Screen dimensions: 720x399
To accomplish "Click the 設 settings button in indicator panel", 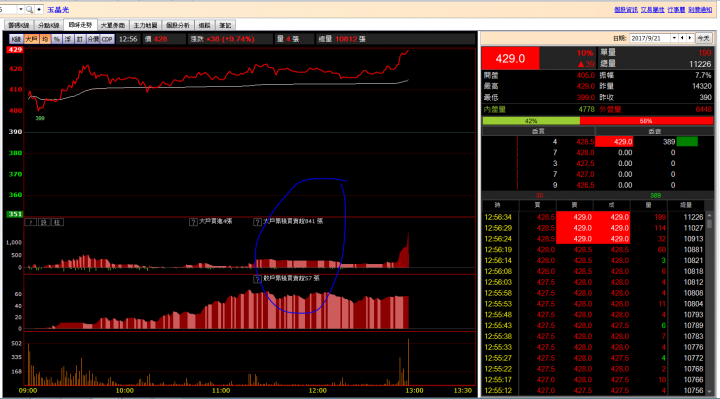I will tap(44, 222).
